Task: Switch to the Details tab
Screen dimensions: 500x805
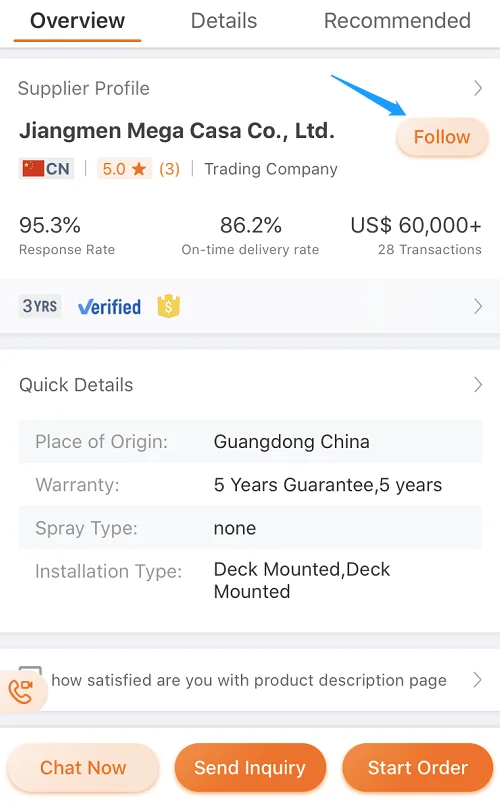Action: (x=224, y=21)
